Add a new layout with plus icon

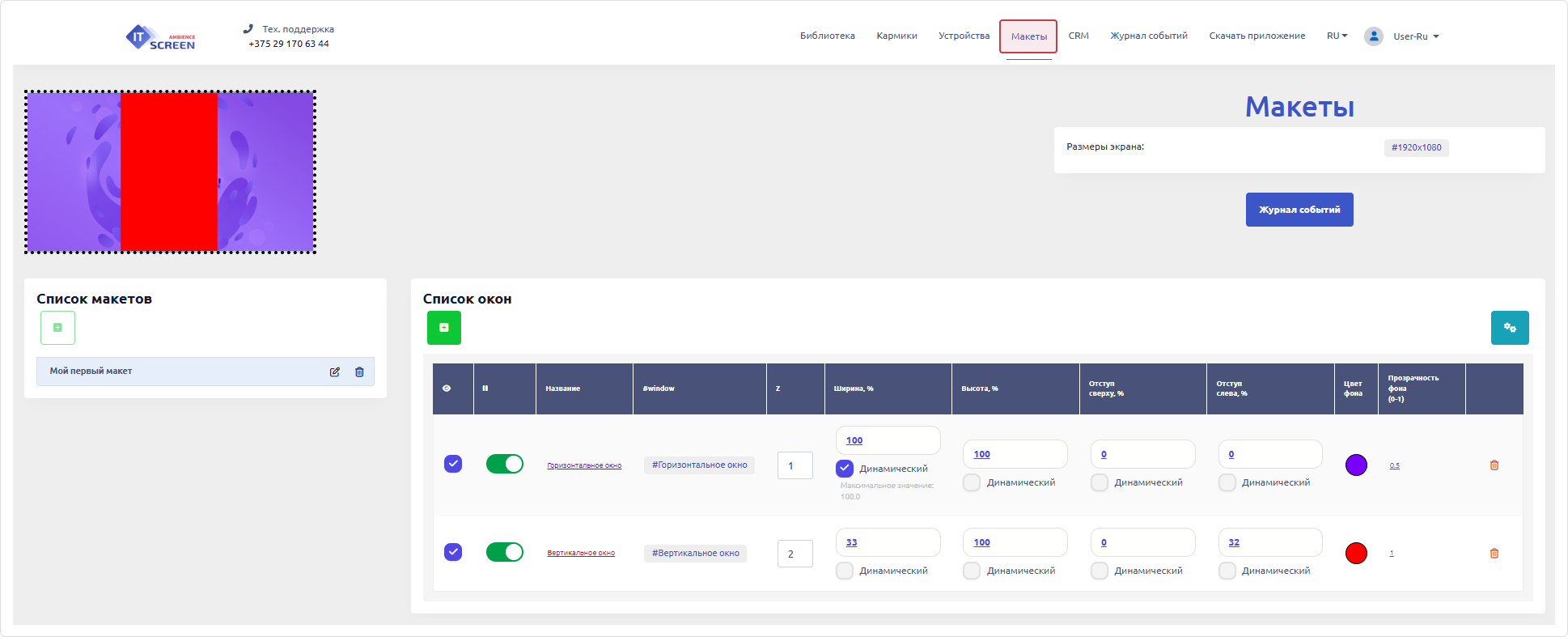(57, 328)
